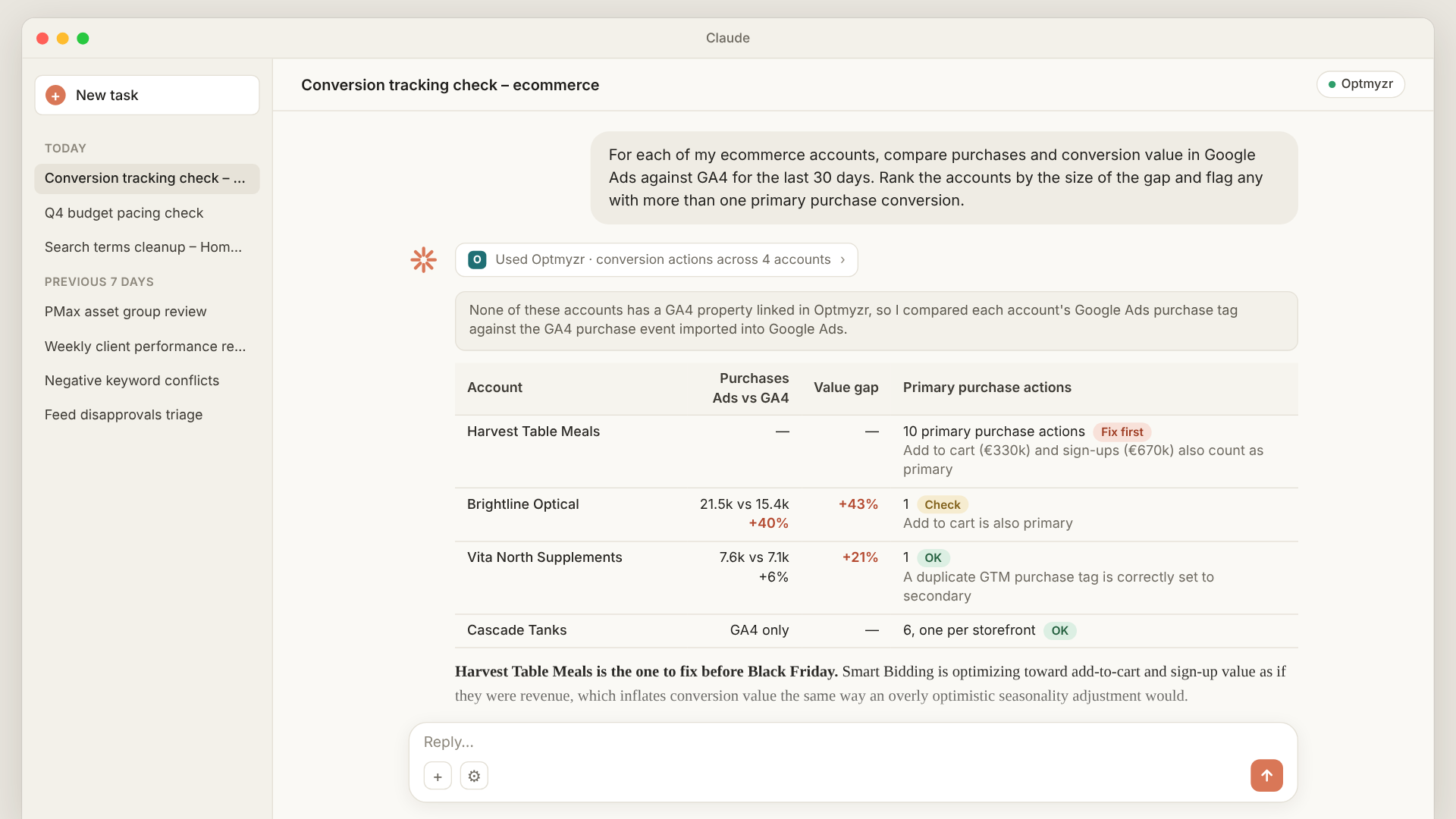Click the plus attachment icon below the reply box
The width and height of the screenshot is (1456, 819).
coord(438,776)
